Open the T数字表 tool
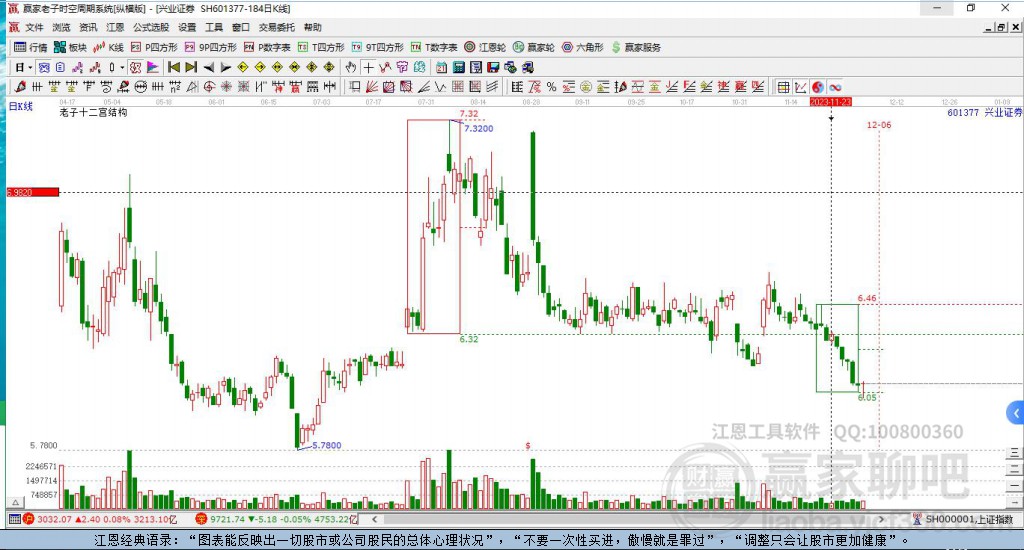The image size is (1024, 550). 434,47
